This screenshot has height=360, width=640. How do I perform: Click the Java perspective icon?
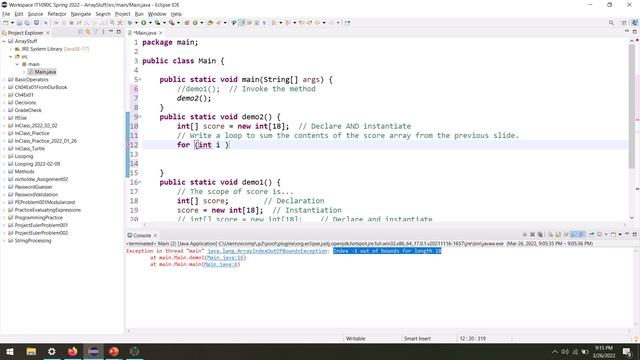[634, 23]
